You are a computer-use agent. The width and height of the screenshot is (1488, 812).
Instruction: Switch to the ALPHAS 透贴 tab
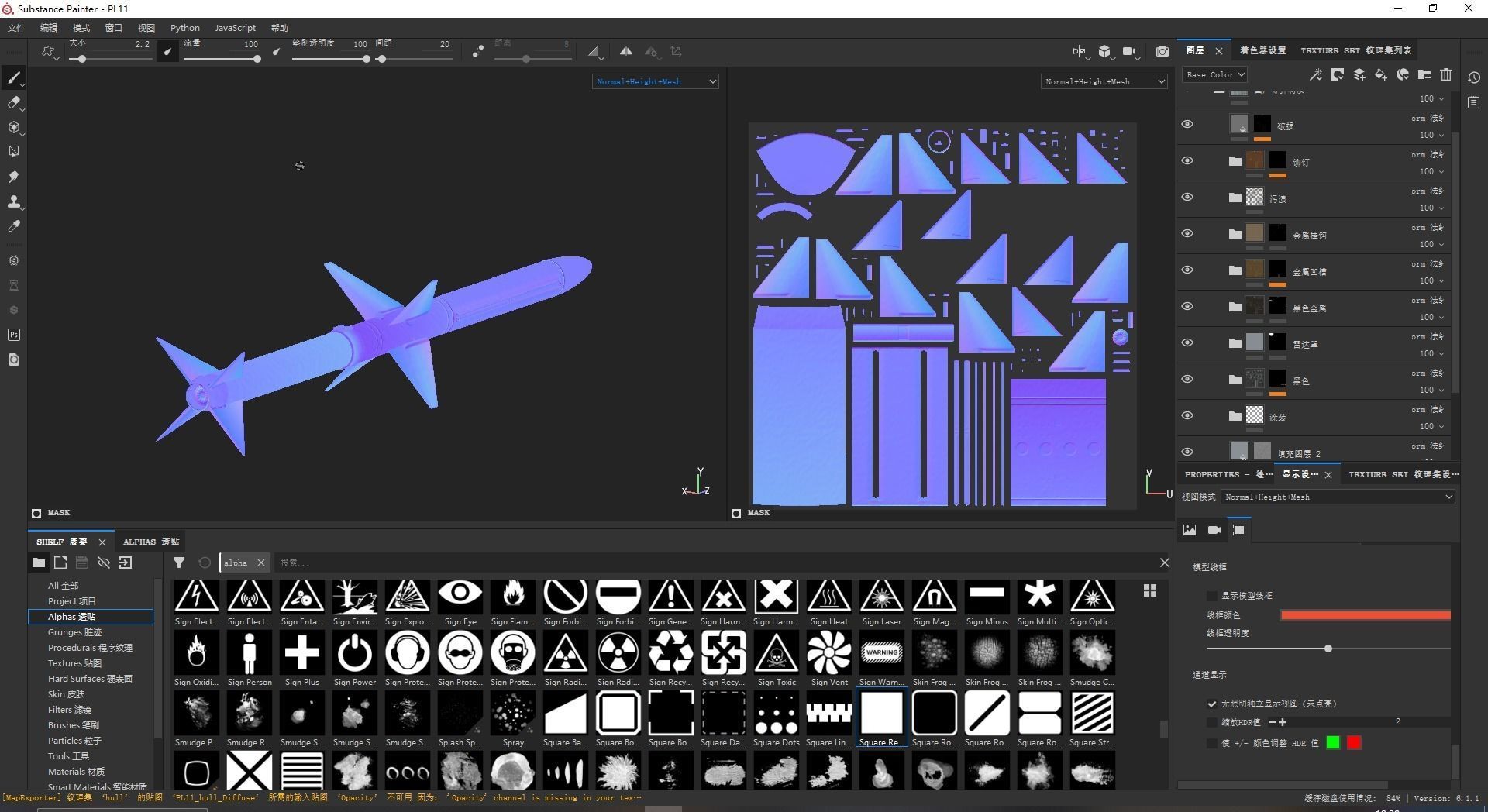tap(151, 542)
